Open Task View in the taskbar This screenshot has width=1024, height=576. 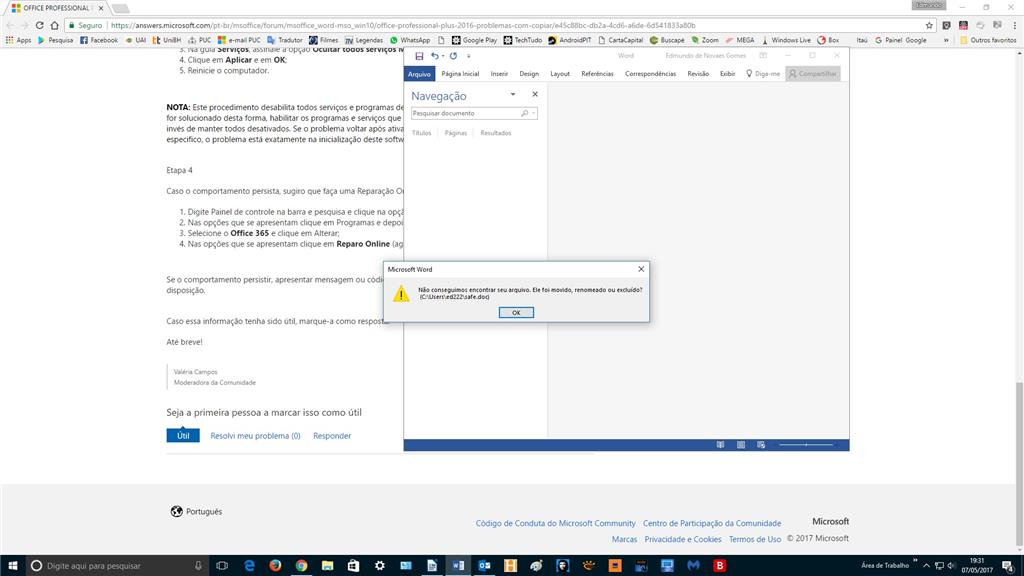(222, 566)
